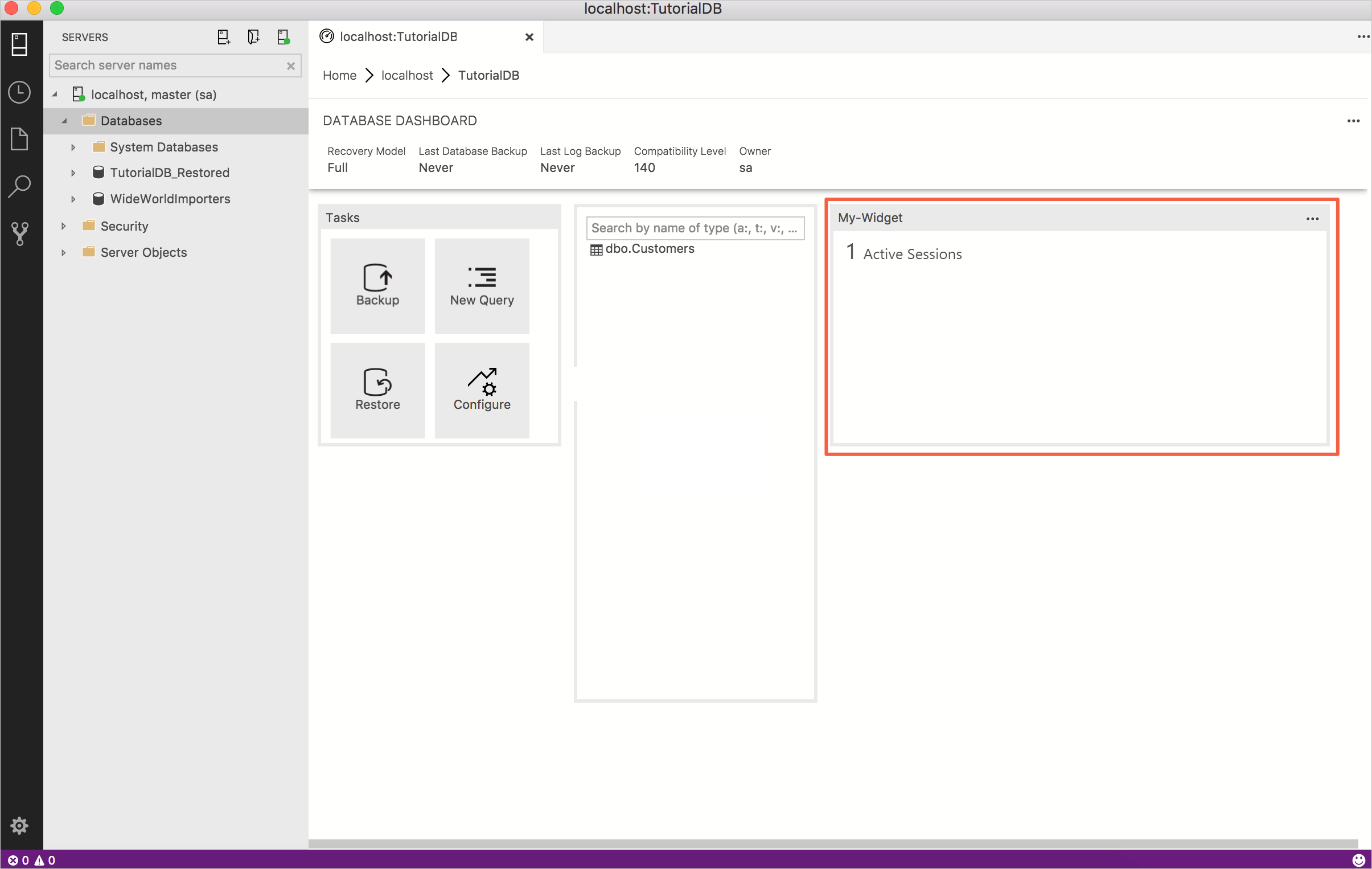
Task: Expand the System Databases folder
Action: (x=73, y=147)
